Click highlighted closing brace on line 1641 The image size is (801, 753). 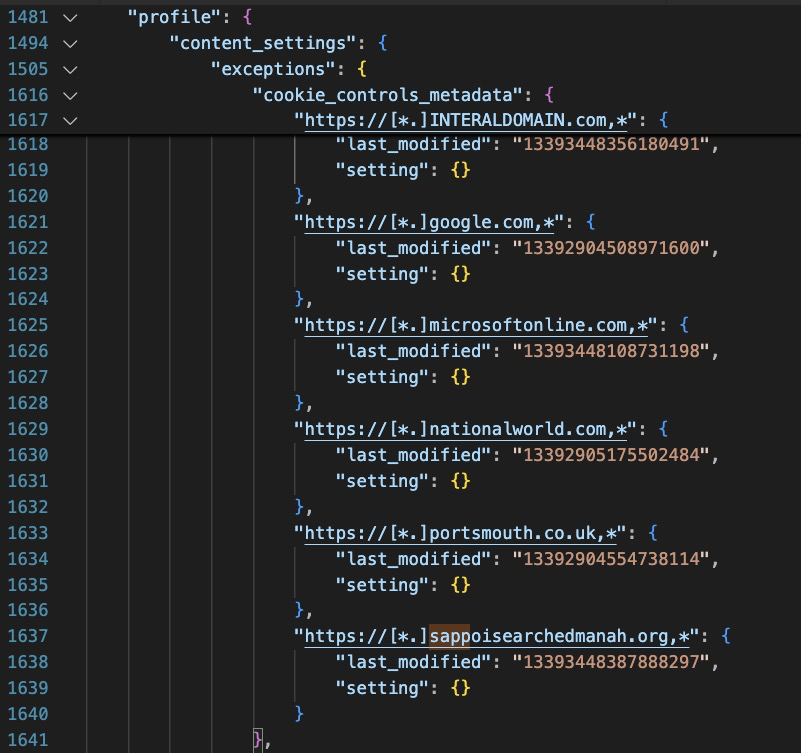point(258,740)
